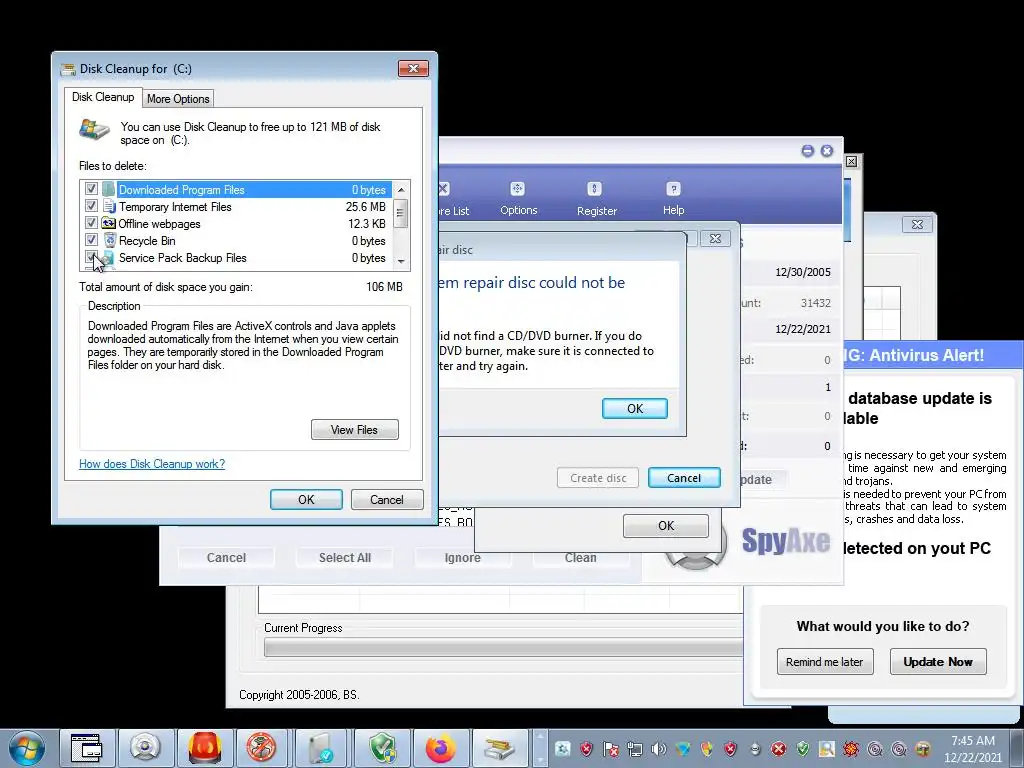This screenshot has height=768, width=1024.
Task: Expand taskbar toolbar overflow arrows
Action: [539, 748]
